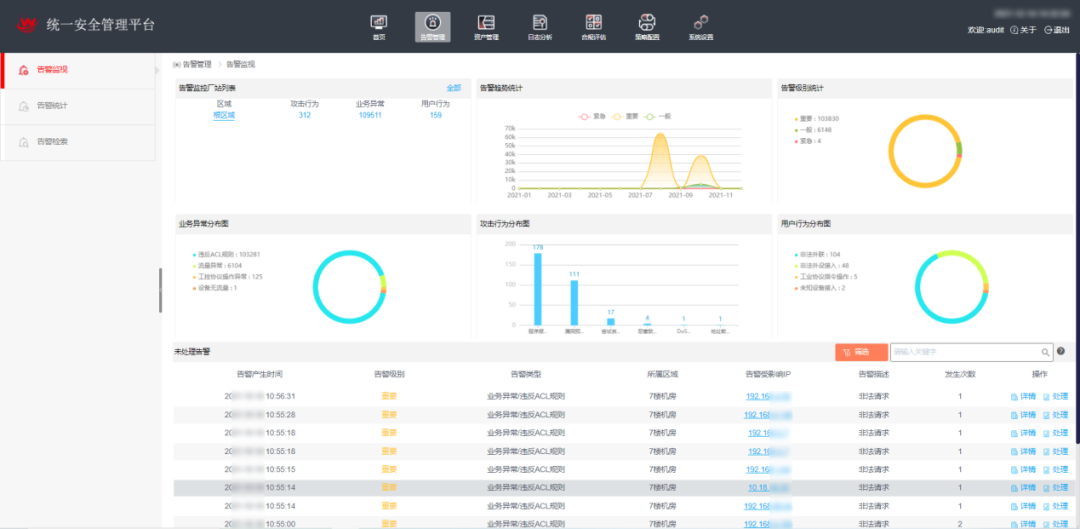The width and height of the screenshot is (1080, 529).
Task: Open the affected IP link in the 10:56:31 row
Action: tap(768, 397)
